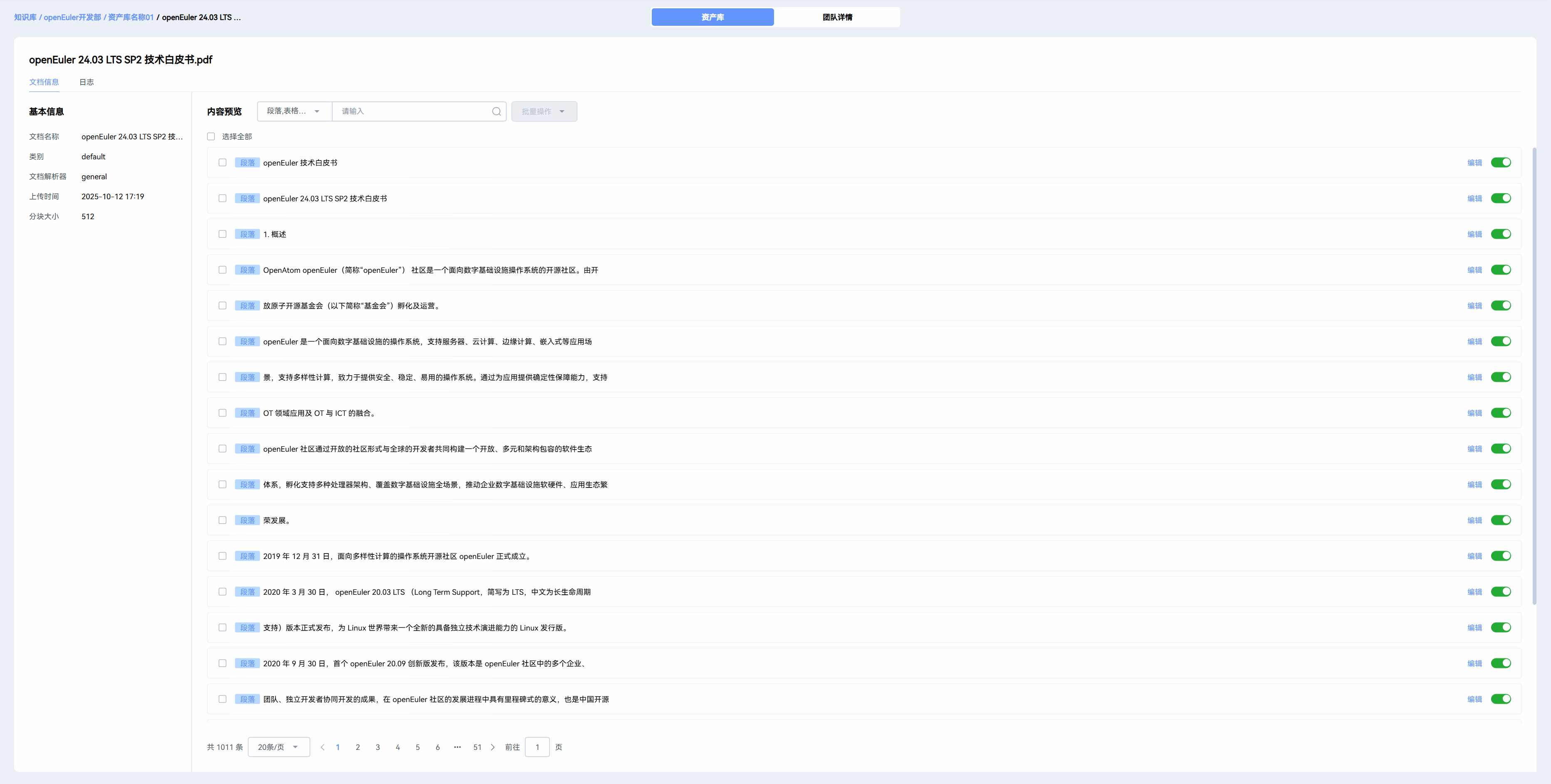
Task: Switch to the 团队详情 tab
Action: (838, 17)
